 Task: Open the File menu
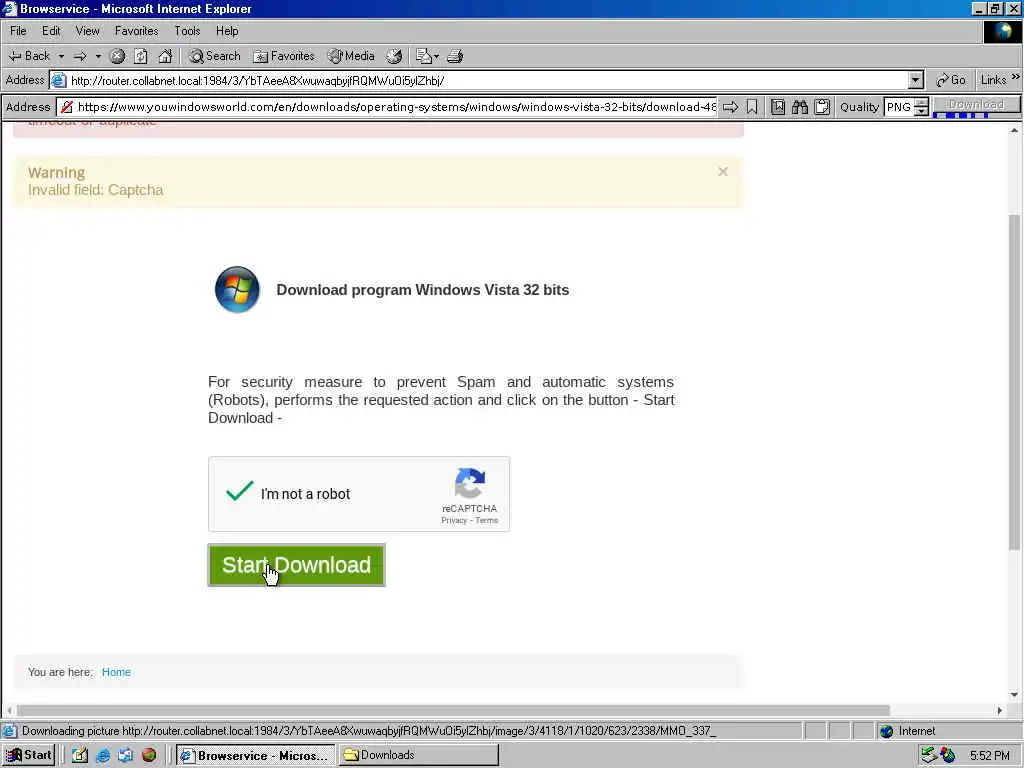(x=18, y=31)
